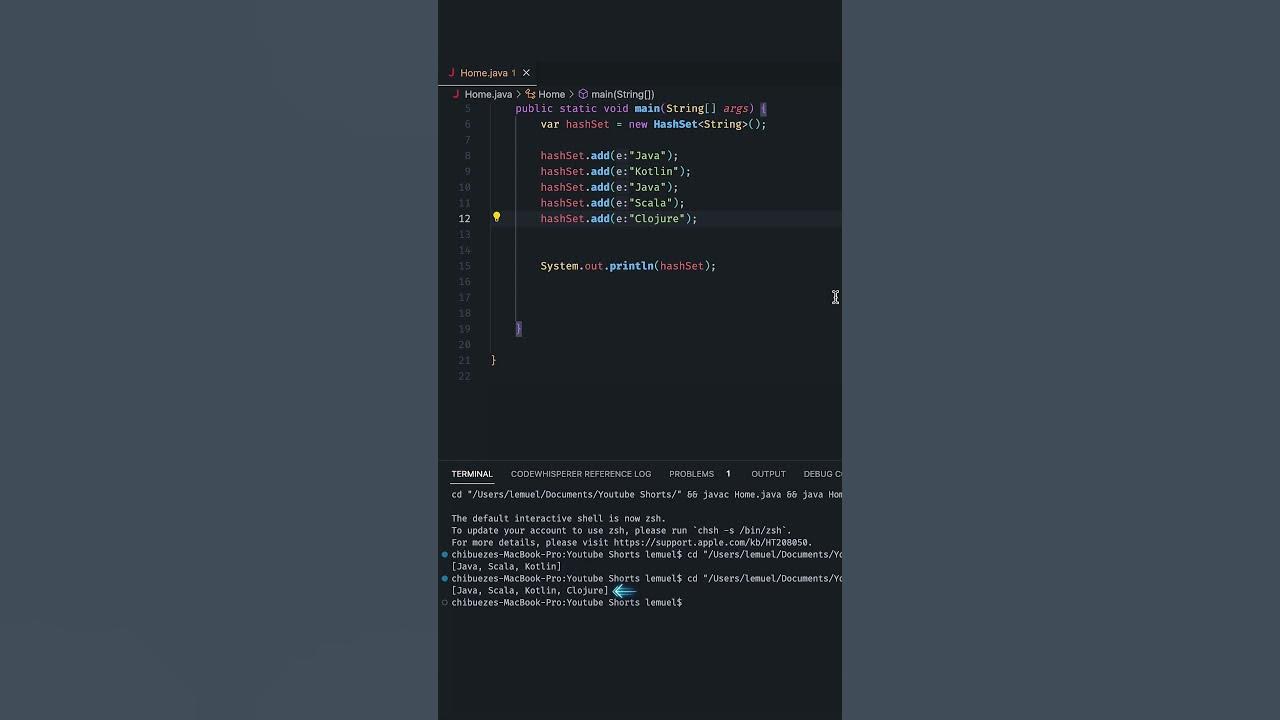Click the support.apple.com link in the terminal
The width and height of the screenshot is (1280, 720).
[711, 543]
